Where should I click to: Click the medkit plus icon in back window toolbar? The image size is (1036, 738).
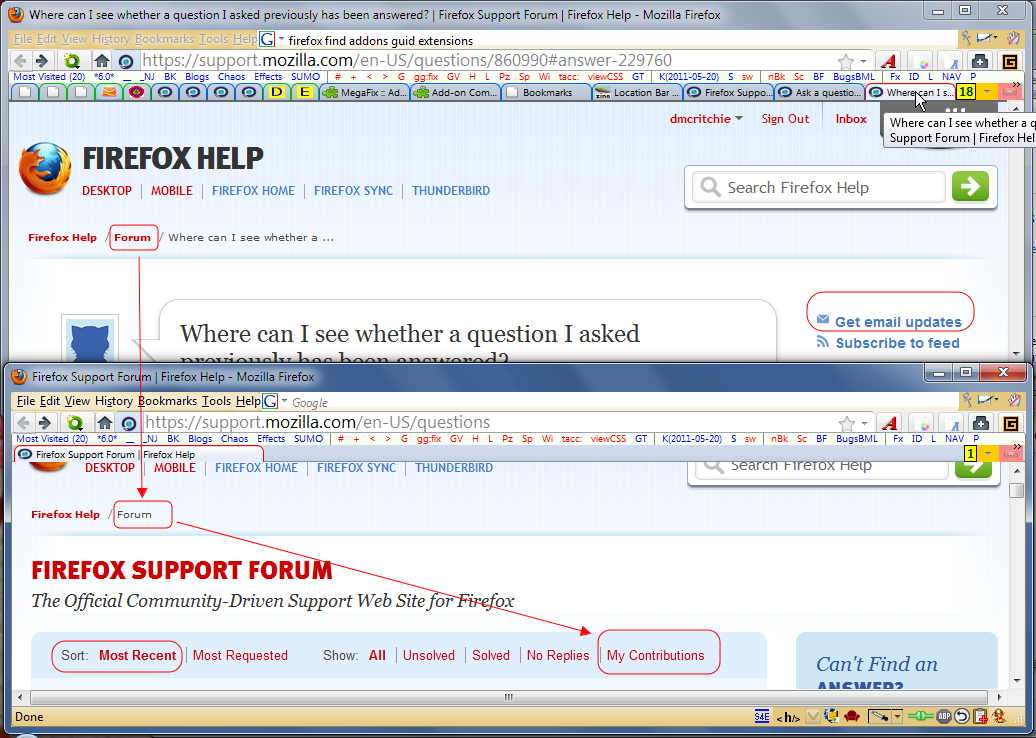(980, 61)
